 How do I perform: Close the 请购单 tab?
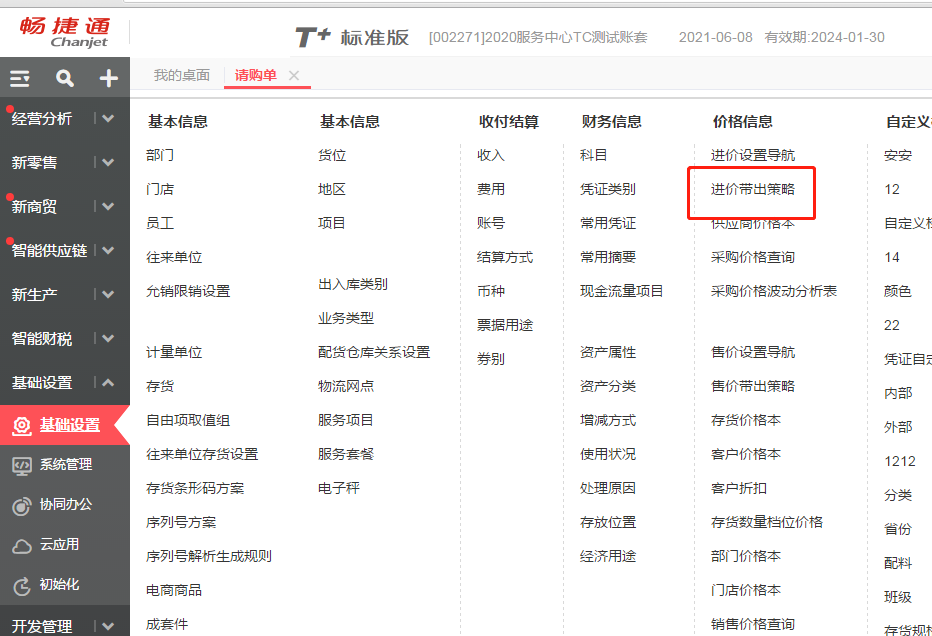coord(294,75)
